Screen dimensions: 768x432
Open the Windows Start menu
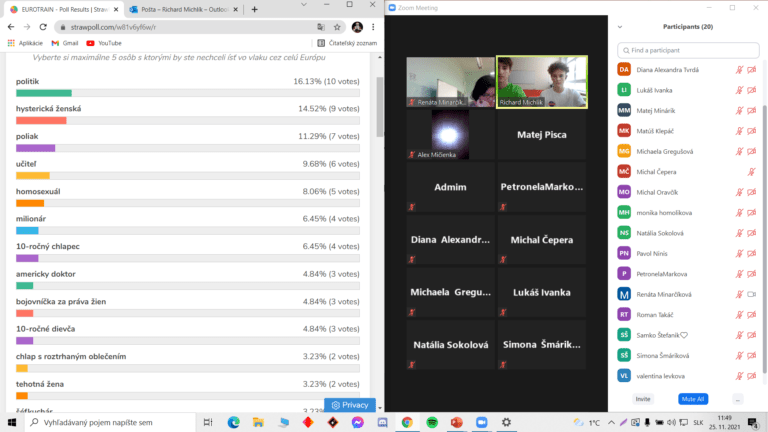coord(12,422)
